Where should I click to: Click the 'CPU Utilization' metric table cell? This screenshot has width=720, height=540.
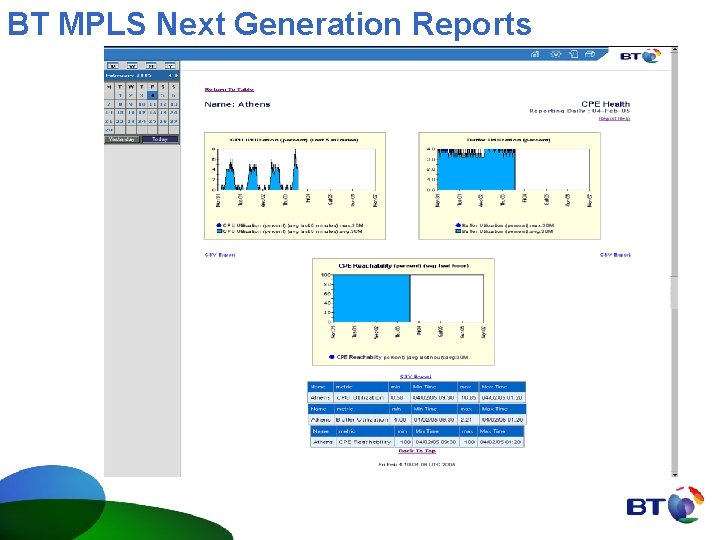tap(360, 398)
